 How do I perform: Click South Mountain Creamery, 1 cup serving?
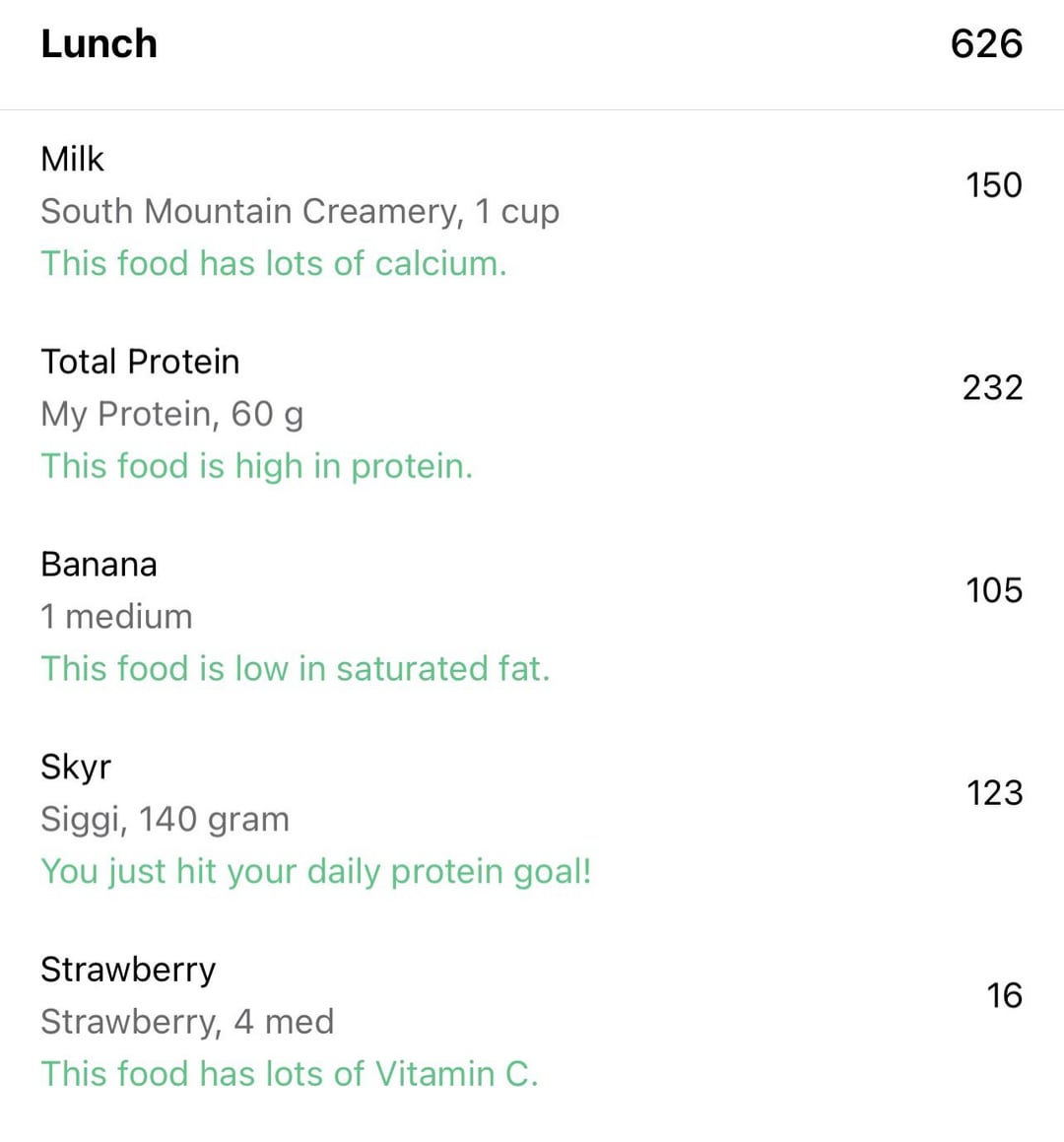(299, 211)
